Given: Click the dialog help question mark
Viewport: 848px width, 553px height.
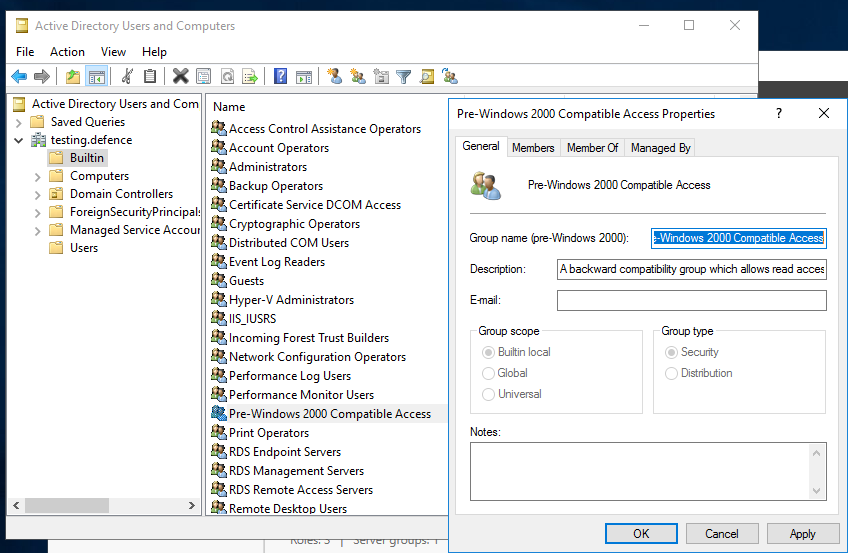Looking at the screenshot, I should click(x=779, y=113).
